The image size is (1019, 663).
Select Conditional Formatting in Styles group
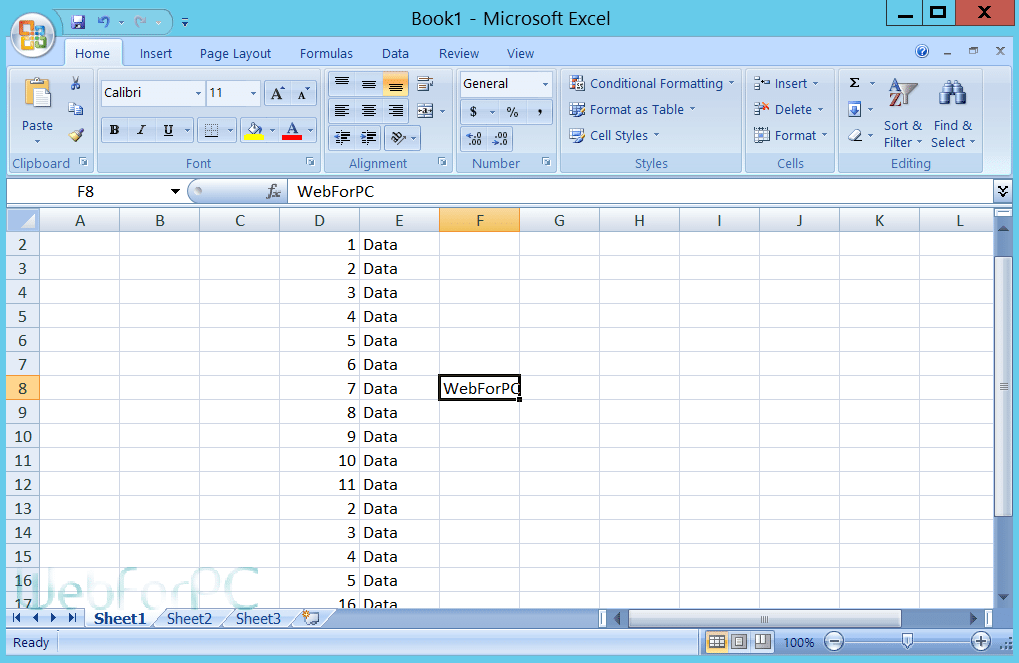pos(651,83)
